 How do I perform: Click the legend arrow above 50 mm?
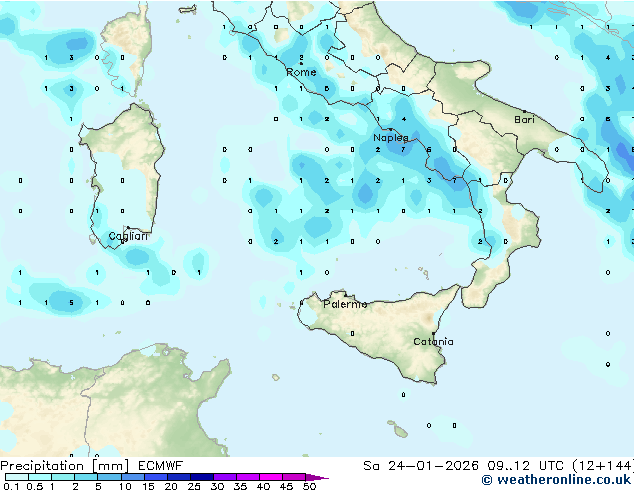(317, 477)
